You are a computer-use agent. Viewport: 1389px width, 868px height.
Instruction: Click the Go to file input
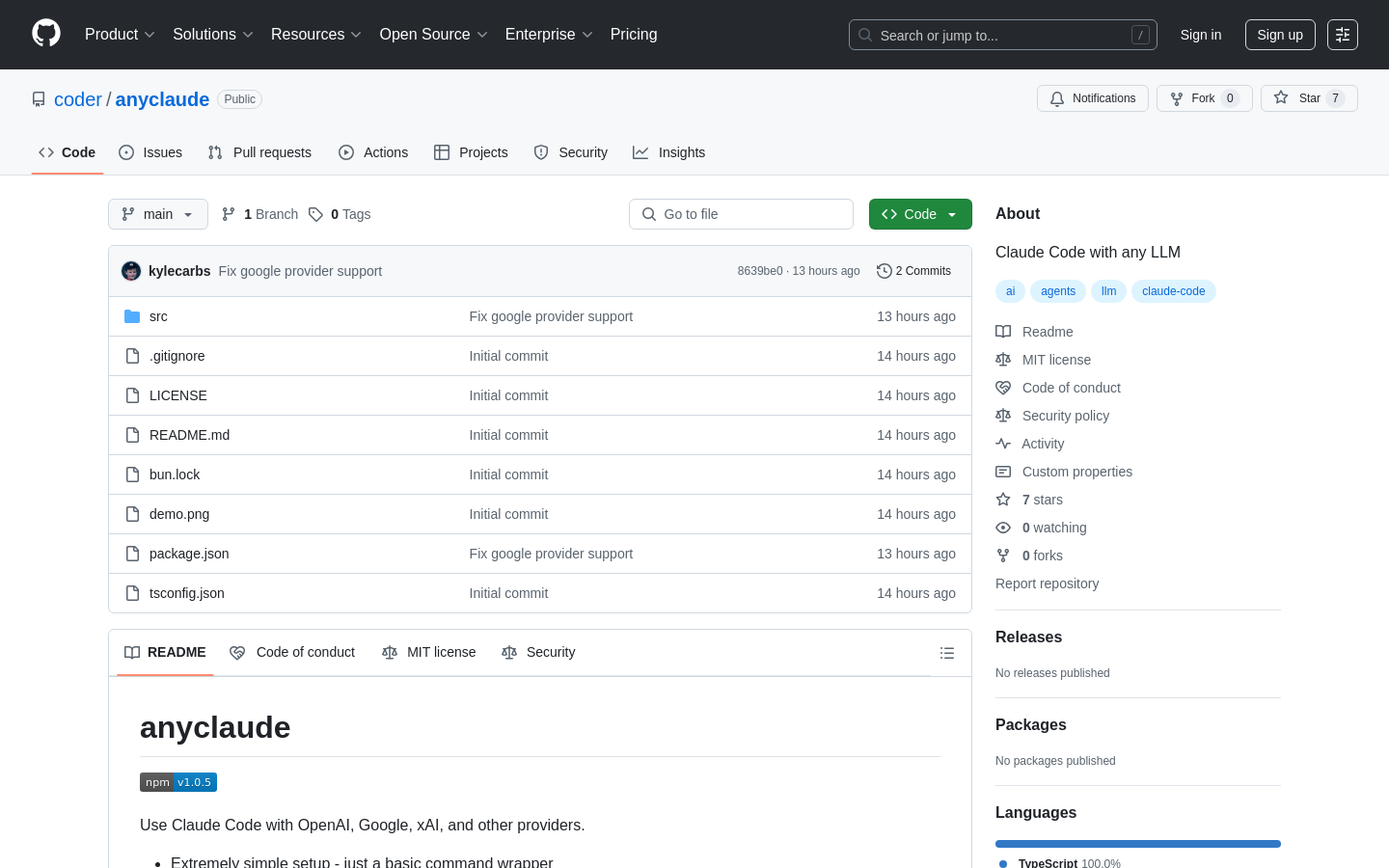coord(741,214)
